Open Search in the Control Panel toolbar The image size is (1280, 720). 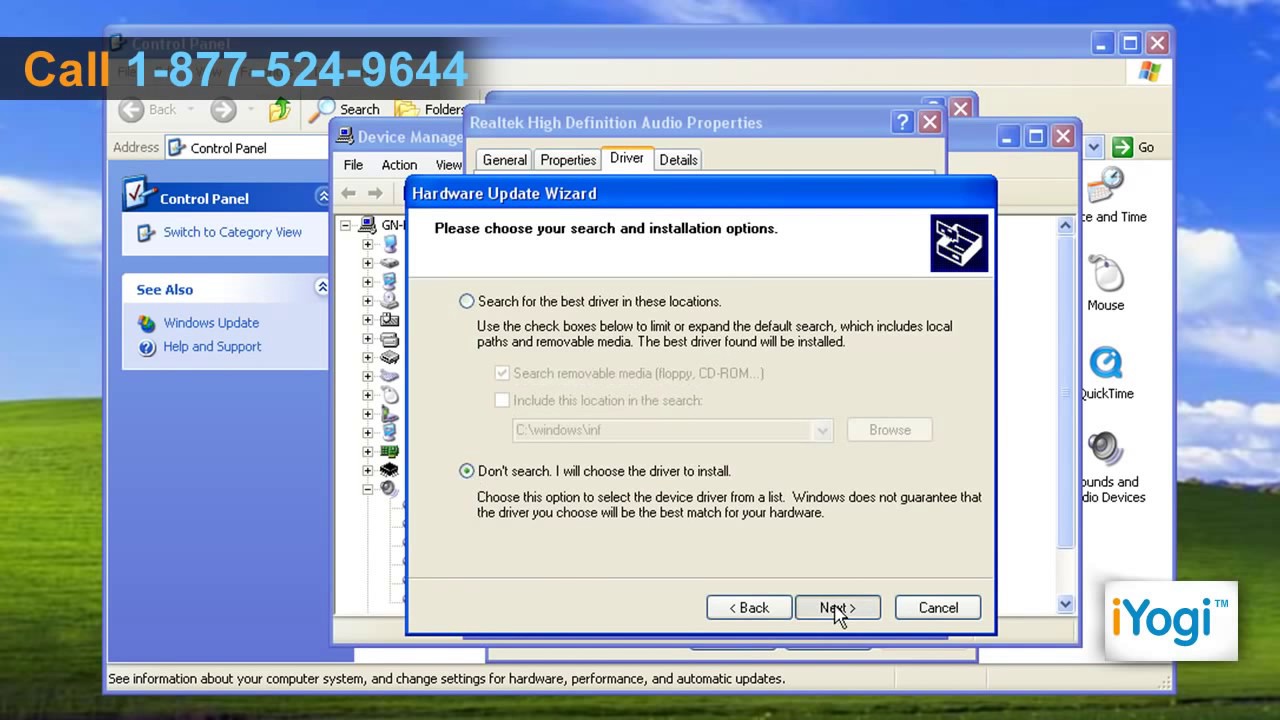click(x=345, y=109)
